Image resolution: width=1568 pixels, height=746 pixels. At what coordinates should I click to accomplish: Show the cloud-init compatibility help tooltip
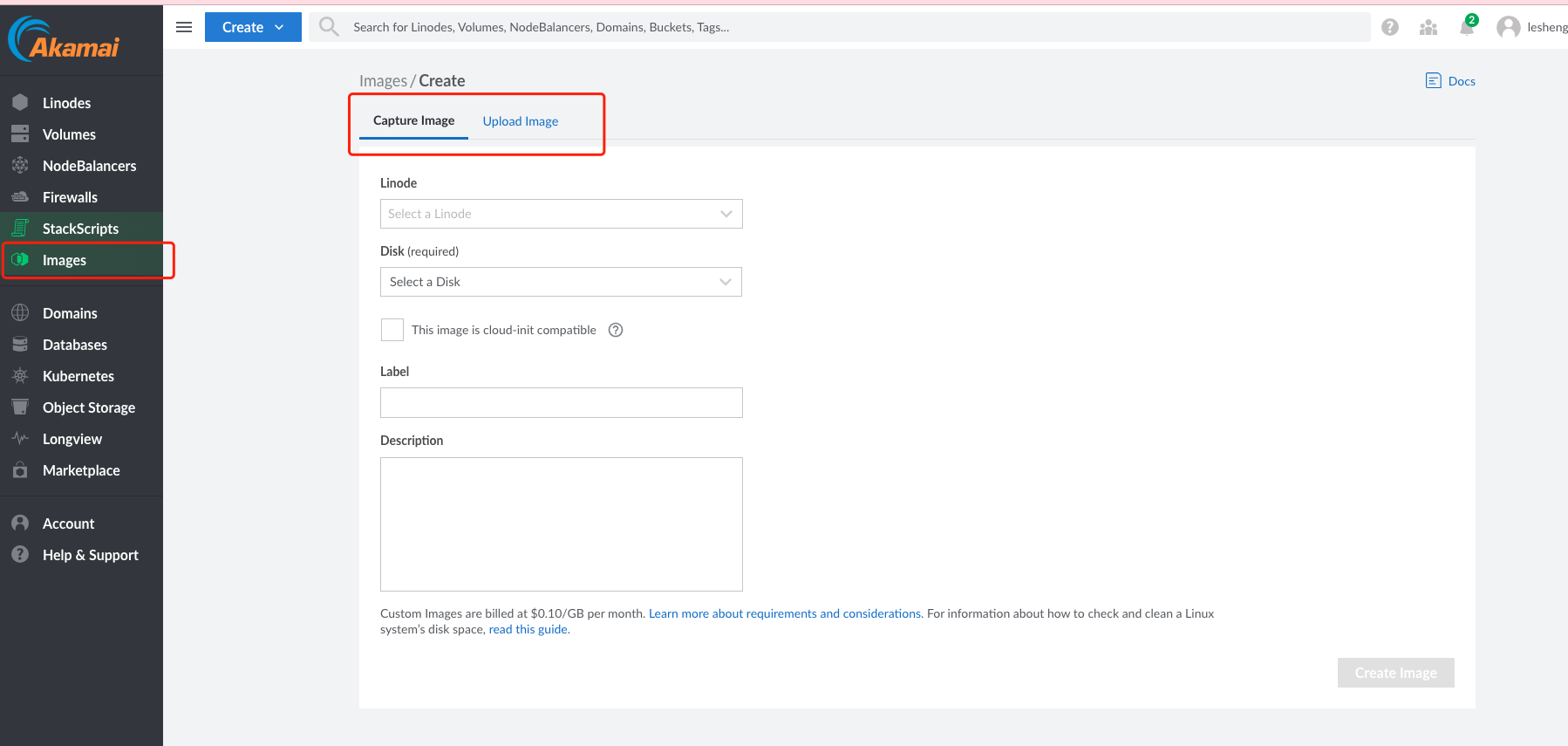point(616,330)
